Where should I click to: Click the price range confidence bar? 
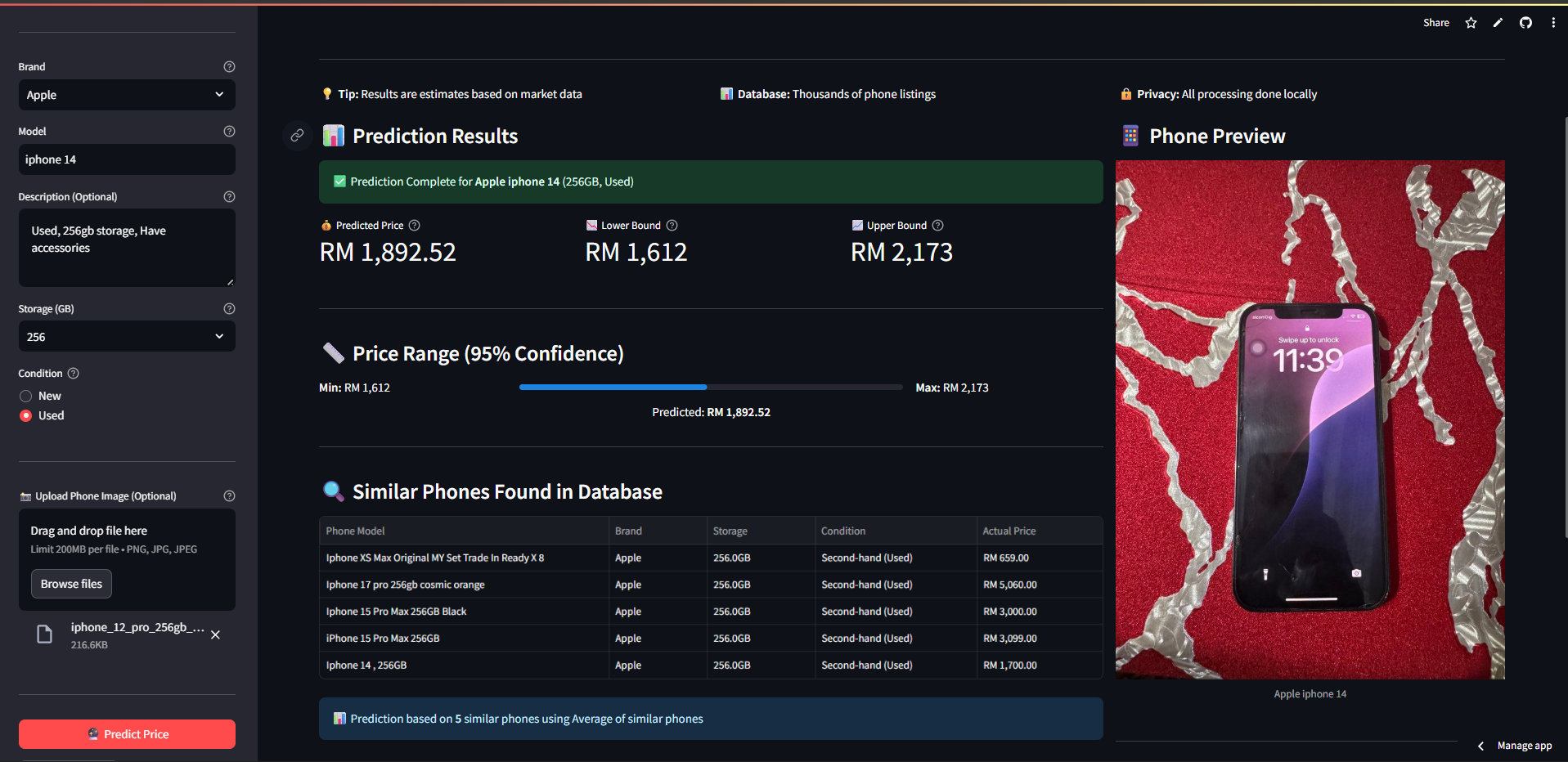(710, 388)
